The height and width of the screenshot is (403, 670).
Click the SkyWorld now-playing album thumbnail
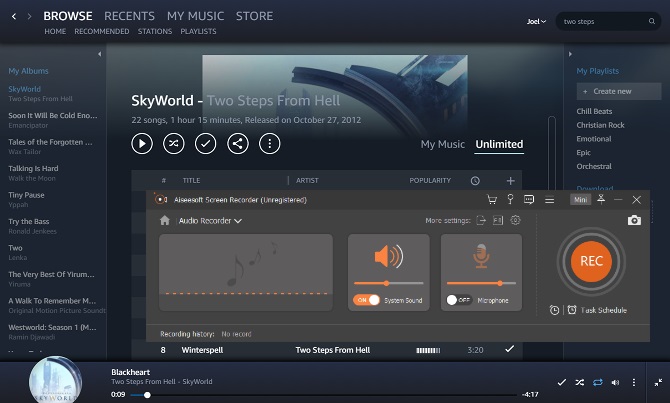click(x=55, y=379)
